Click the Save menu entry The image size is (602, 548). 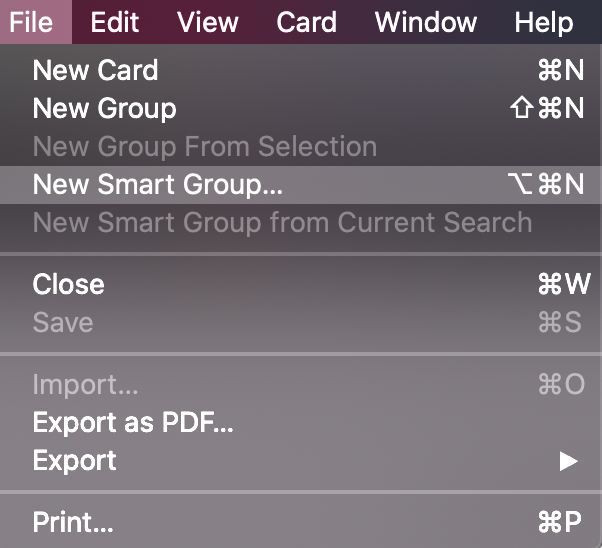point(63,322)
